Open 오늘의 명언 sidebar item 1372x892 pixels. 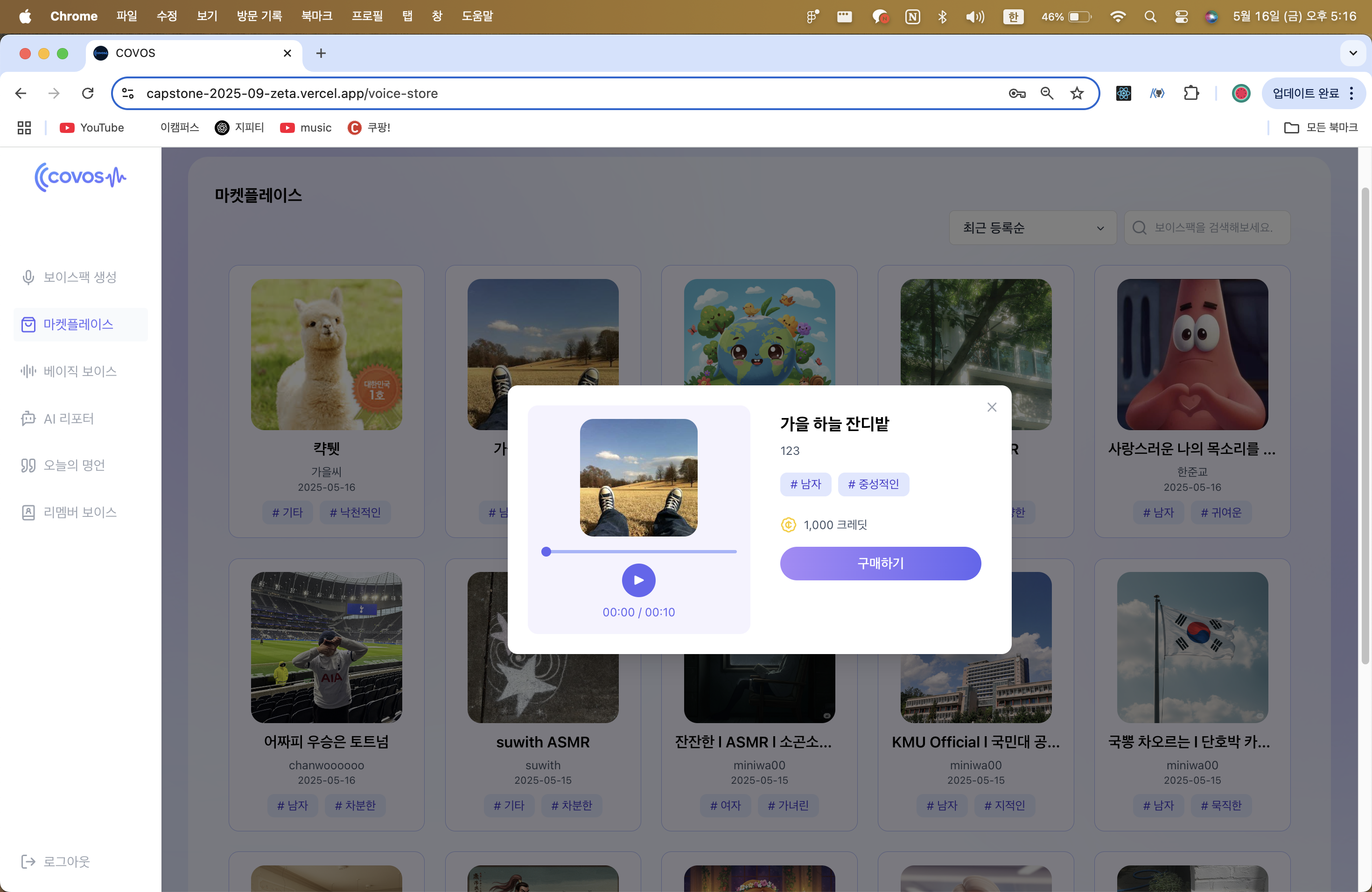(x=80, y=465)
